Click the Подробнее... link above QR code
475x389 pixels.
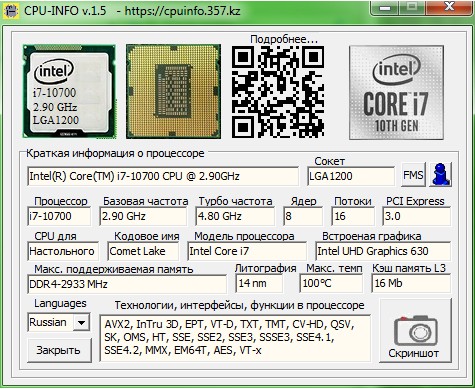(284, 39)
